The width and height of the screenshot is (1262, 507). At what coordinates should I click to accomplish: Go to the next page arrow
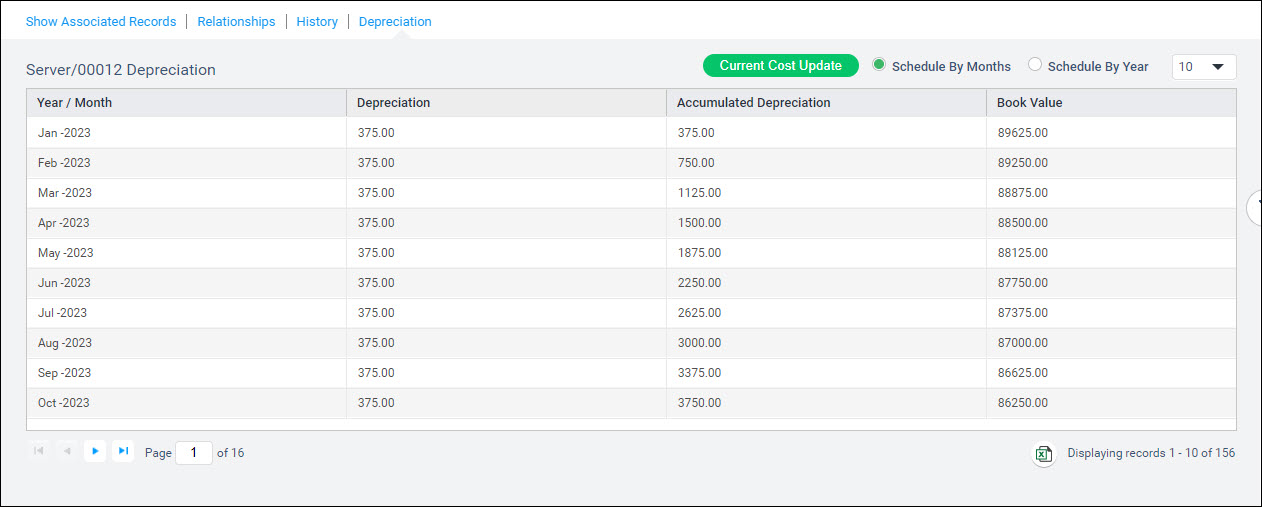coord(95,452)
